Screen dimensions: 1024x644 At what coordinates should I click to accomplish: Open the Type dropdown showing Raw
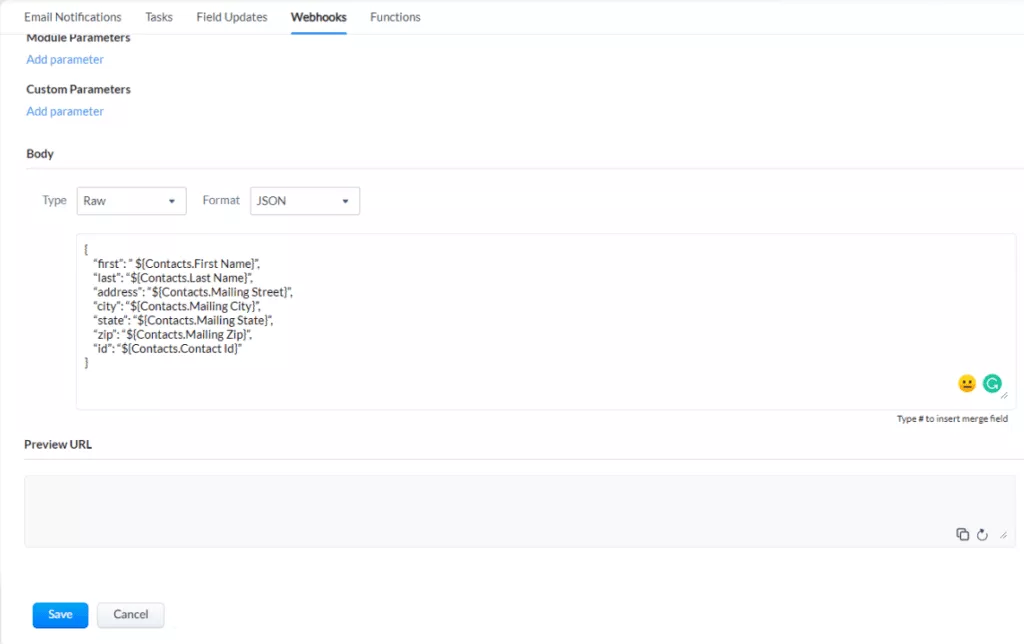[x=131, y=201]
